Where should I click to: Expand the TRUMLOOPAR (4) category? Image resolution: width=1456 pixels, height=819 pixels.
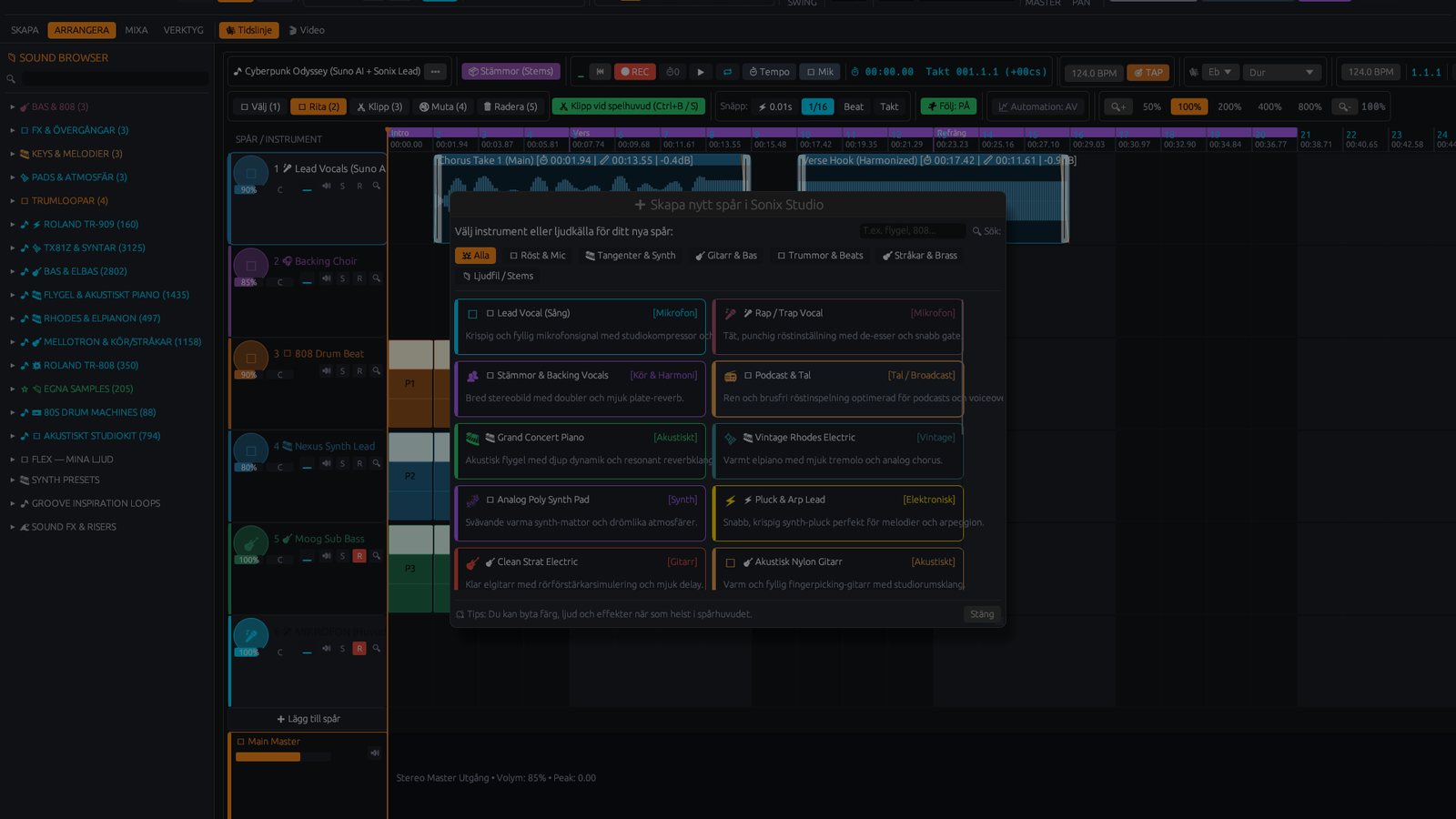[13, 201]
